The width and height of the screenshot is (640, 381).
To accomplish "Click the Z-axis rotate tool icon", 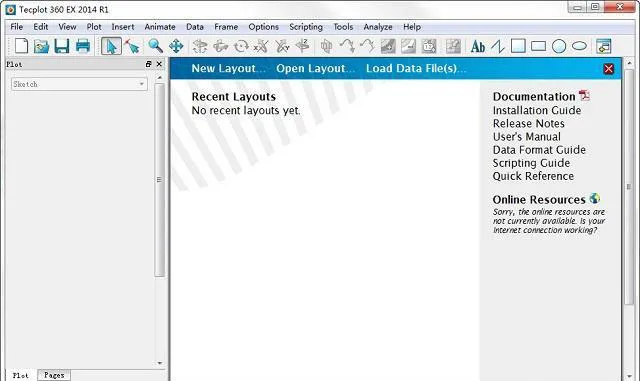I will click(302, 46).
